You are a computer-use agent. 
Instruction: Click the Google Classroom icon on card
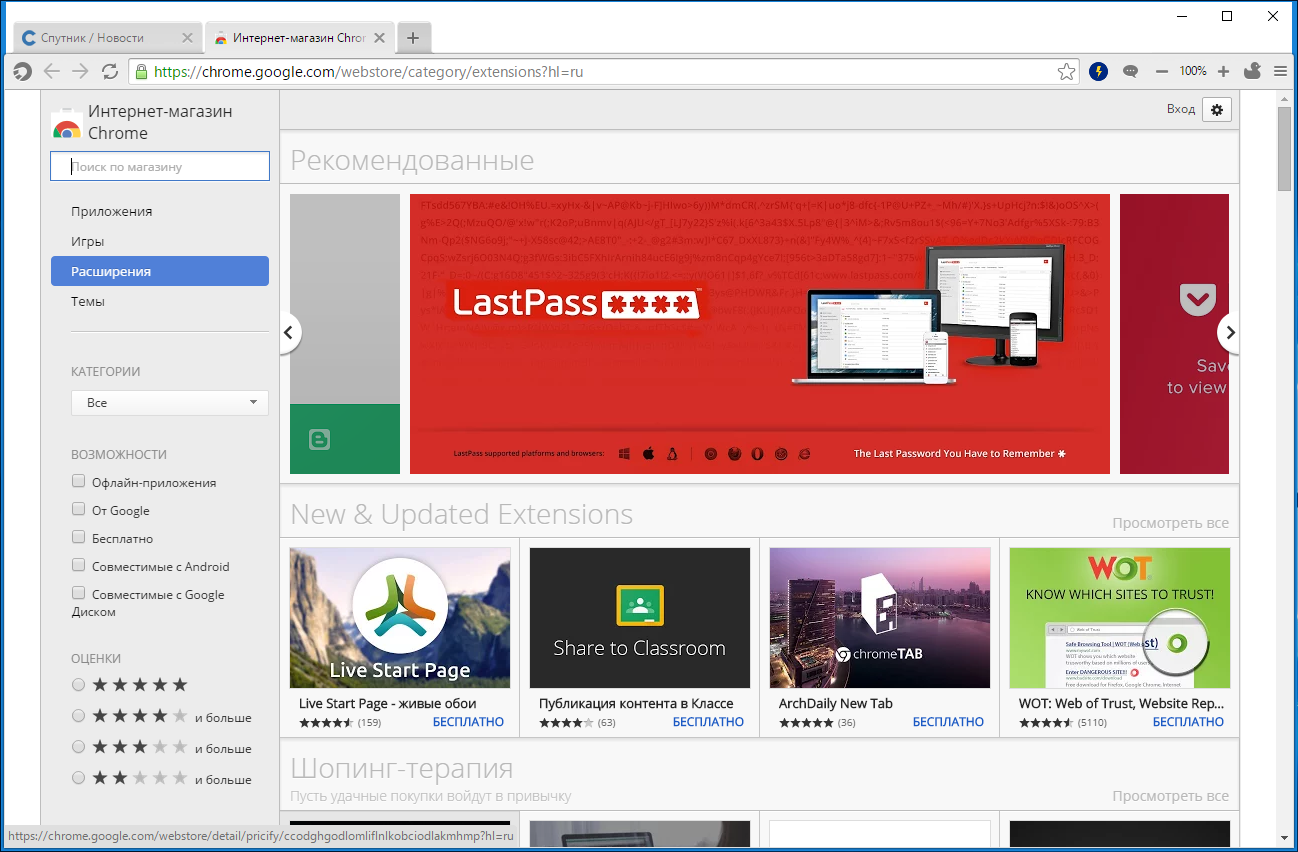click(640, 605)
